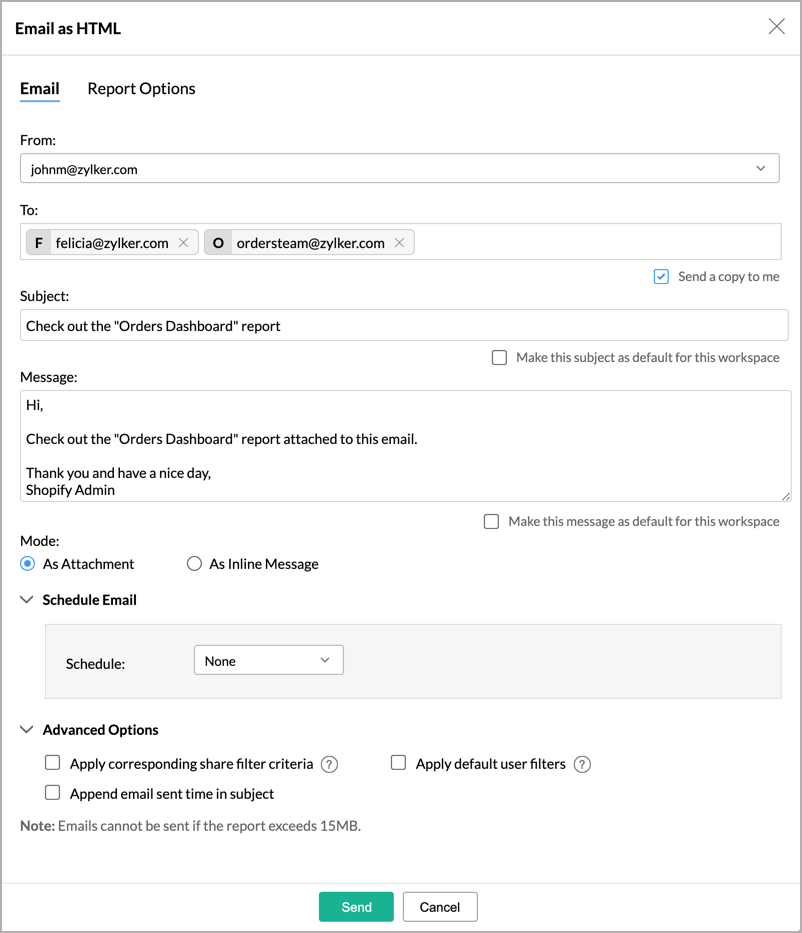Click the Subject input field
Viewport: 802px width, 933px height.
pos(400,324)
